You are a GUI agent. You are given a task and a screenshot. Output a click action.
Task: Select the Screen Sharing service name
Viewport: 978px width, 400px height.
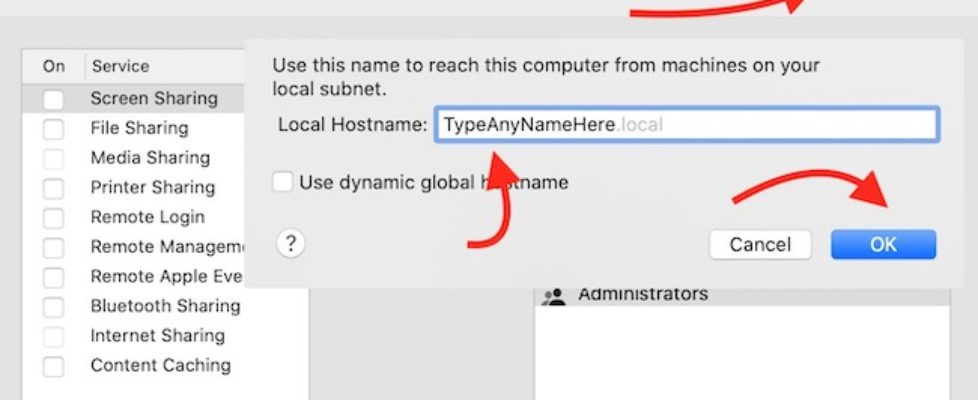click(153, 99)
